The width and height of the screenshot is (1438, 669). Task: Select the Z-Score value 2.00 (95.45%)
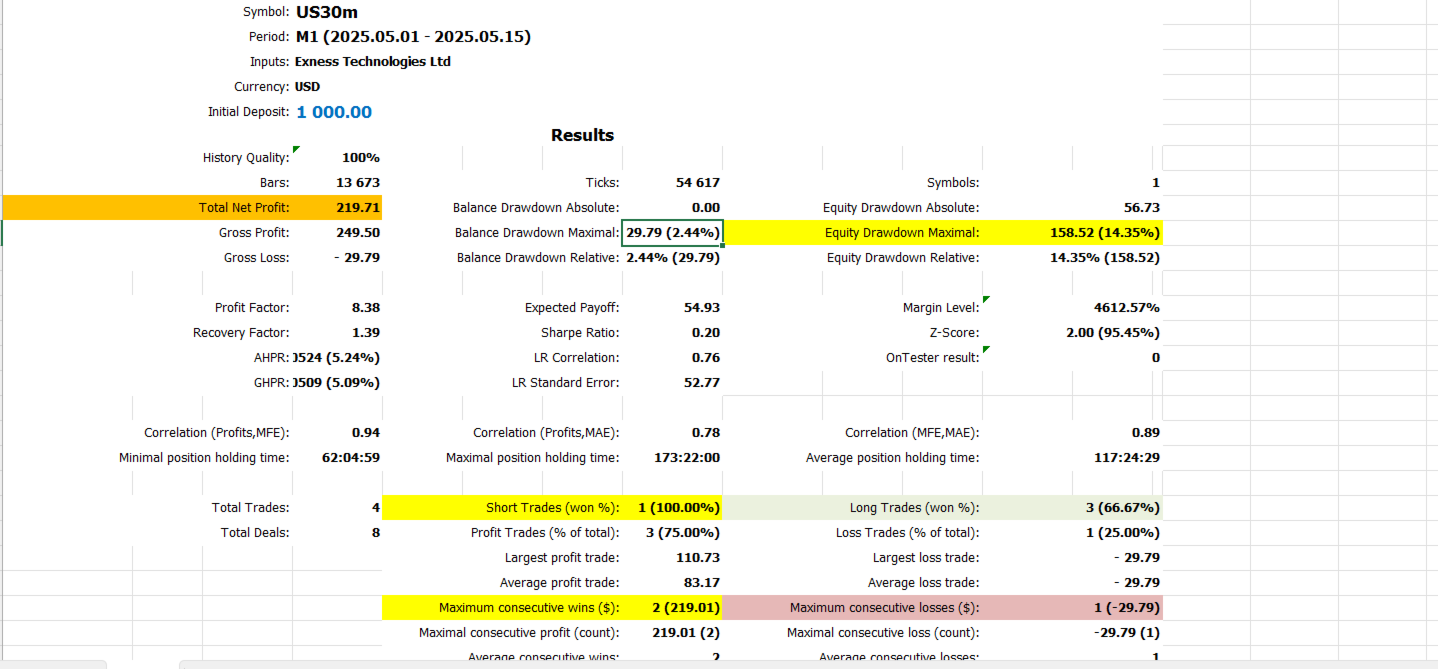1113,333
